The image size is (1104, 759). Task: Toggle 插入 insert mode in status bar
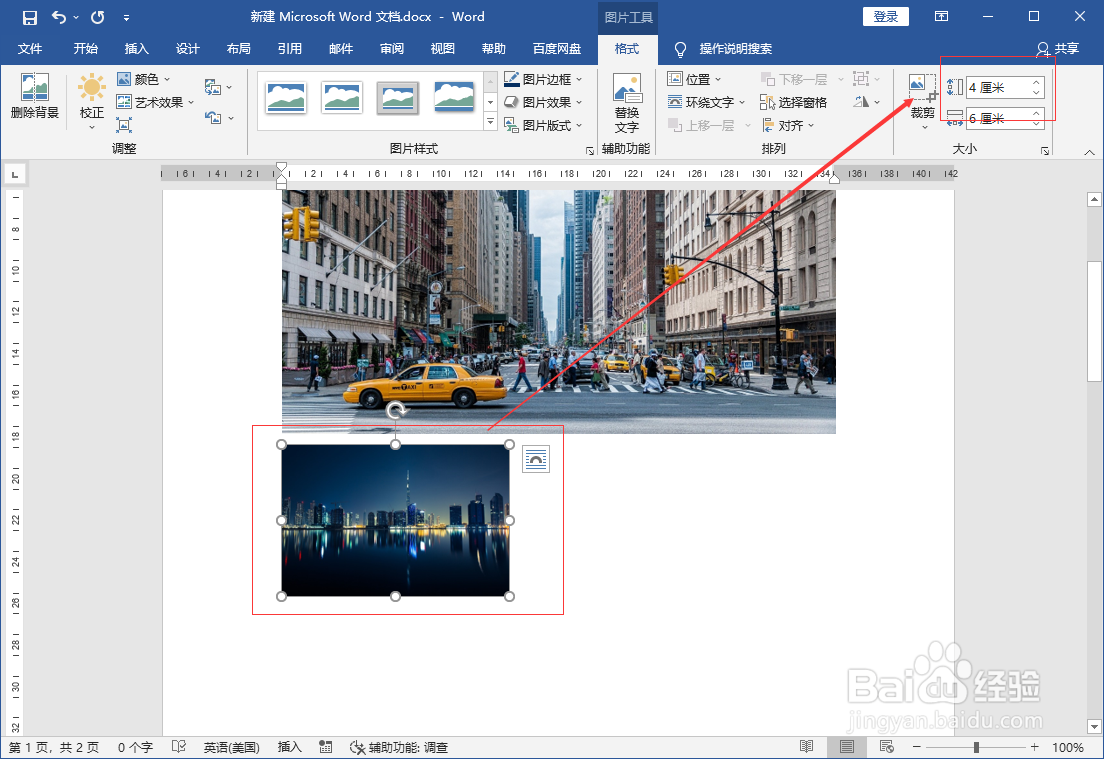pyautogui.click(x=289, y=747)
